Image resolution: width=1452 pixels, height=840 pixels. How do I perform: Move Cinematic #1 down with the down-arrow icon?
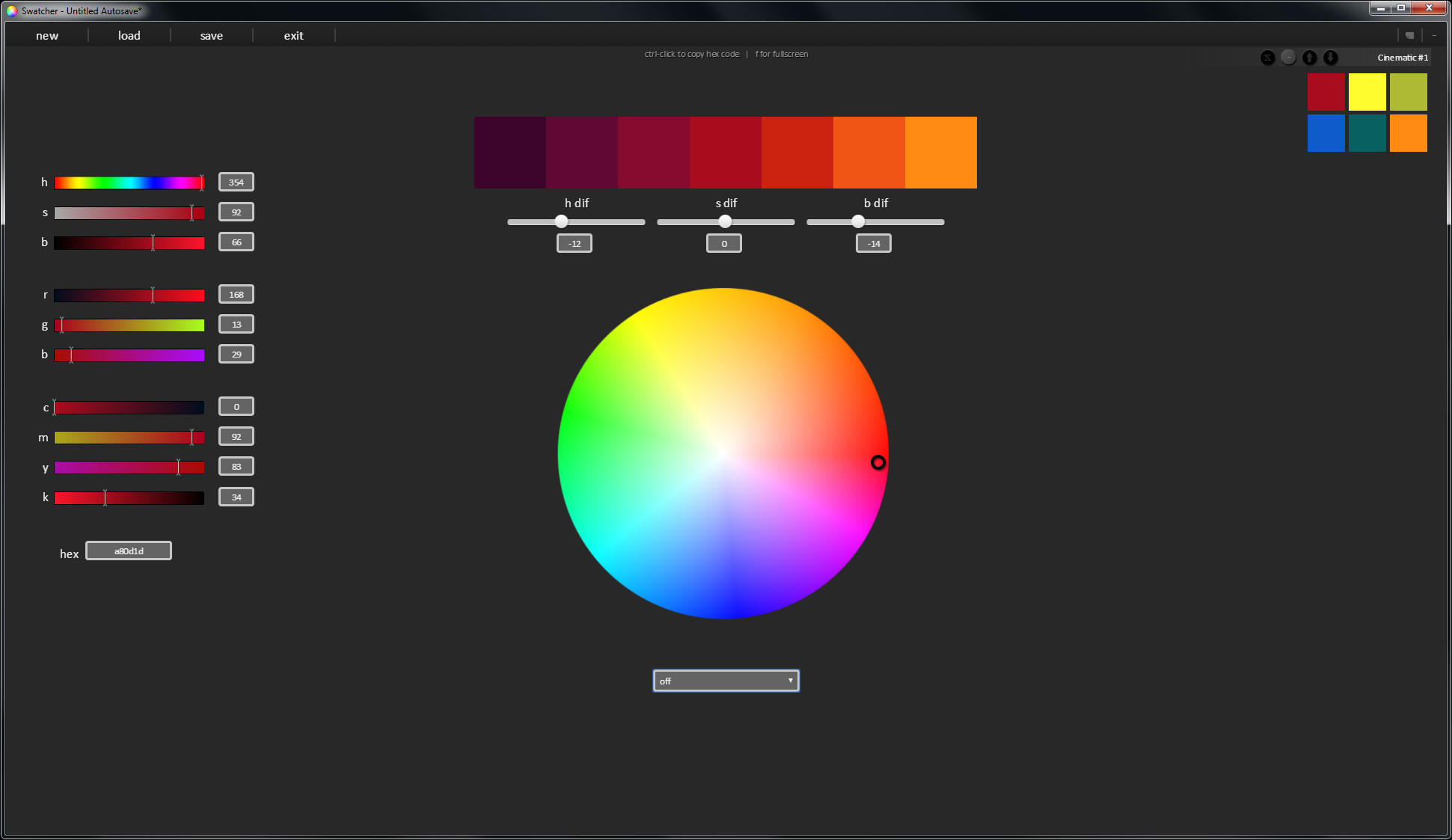(x=1331, y=57)
